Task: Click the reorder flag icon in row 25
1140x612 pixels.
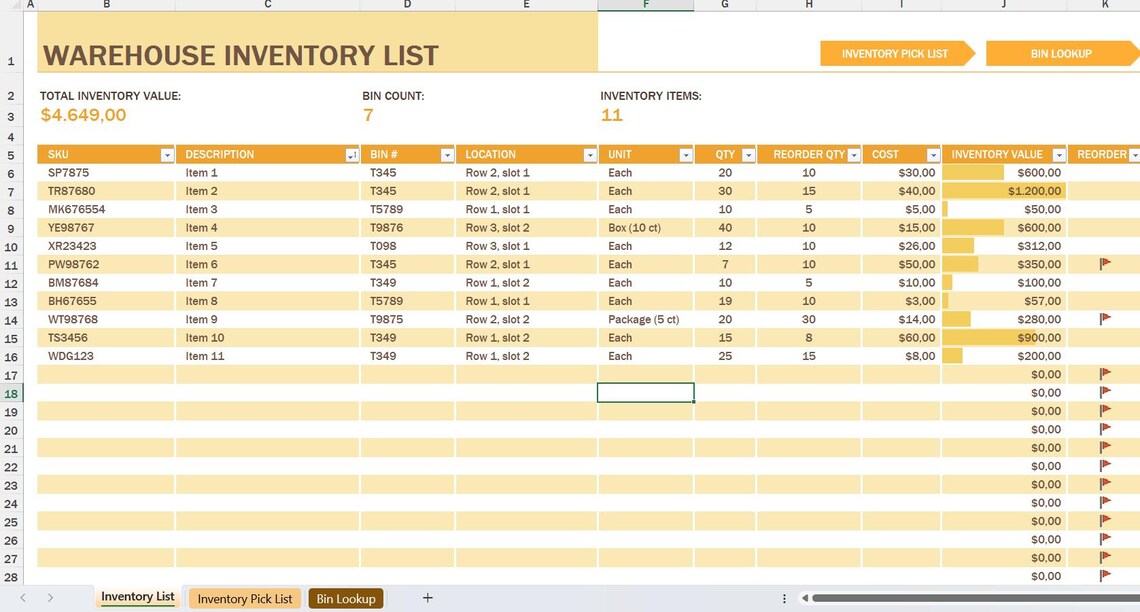Action: (x=1106, y=521)
